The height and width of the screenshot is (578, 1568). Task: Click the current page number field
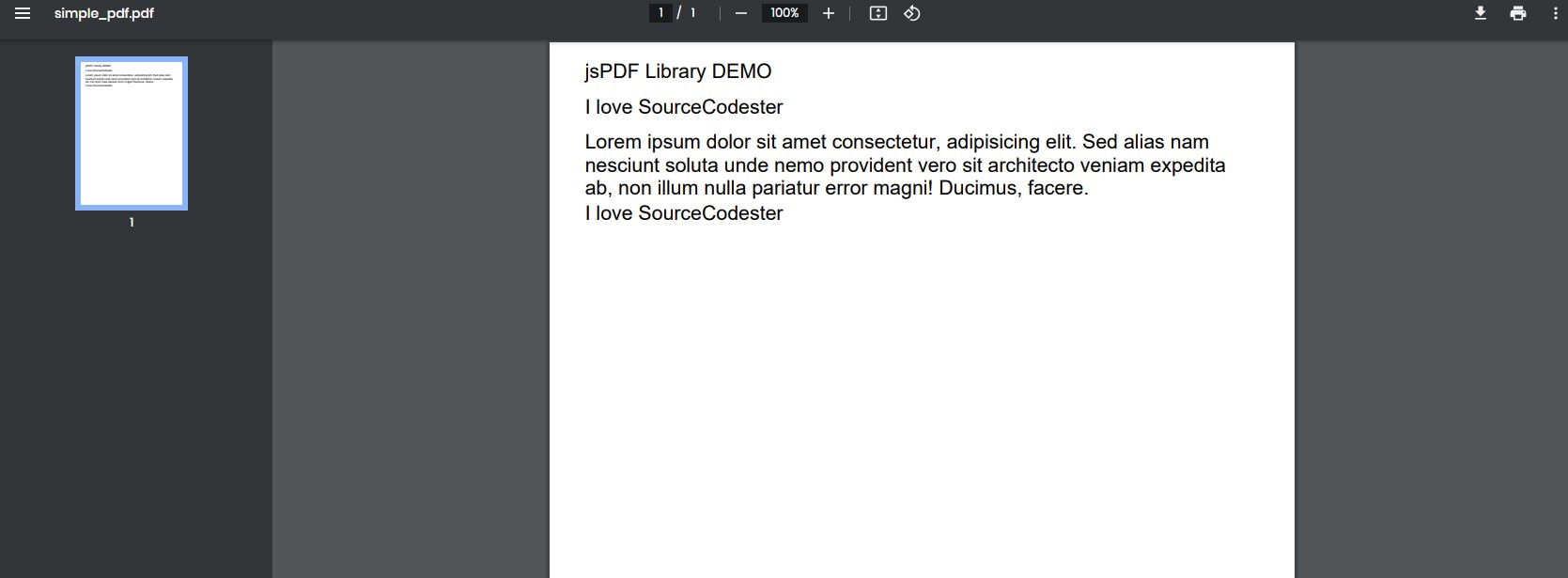click(x=660, y=13)
